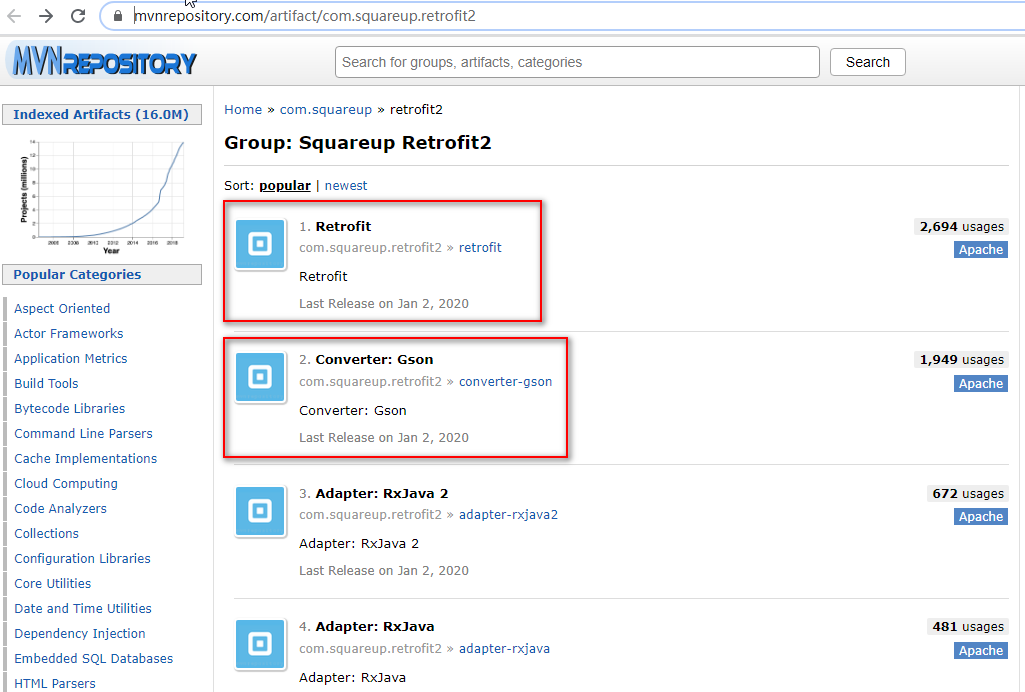The height and width of the screenshot is (692, 1025).
Task: Click Apache license badge for Retrofit
Action: tap(981, 250)
